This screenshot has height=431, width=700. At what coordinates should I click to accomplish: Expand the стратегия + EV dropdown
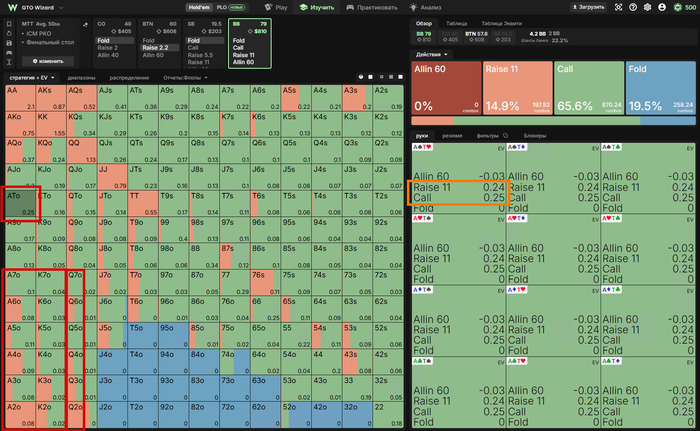click(32, 78)
